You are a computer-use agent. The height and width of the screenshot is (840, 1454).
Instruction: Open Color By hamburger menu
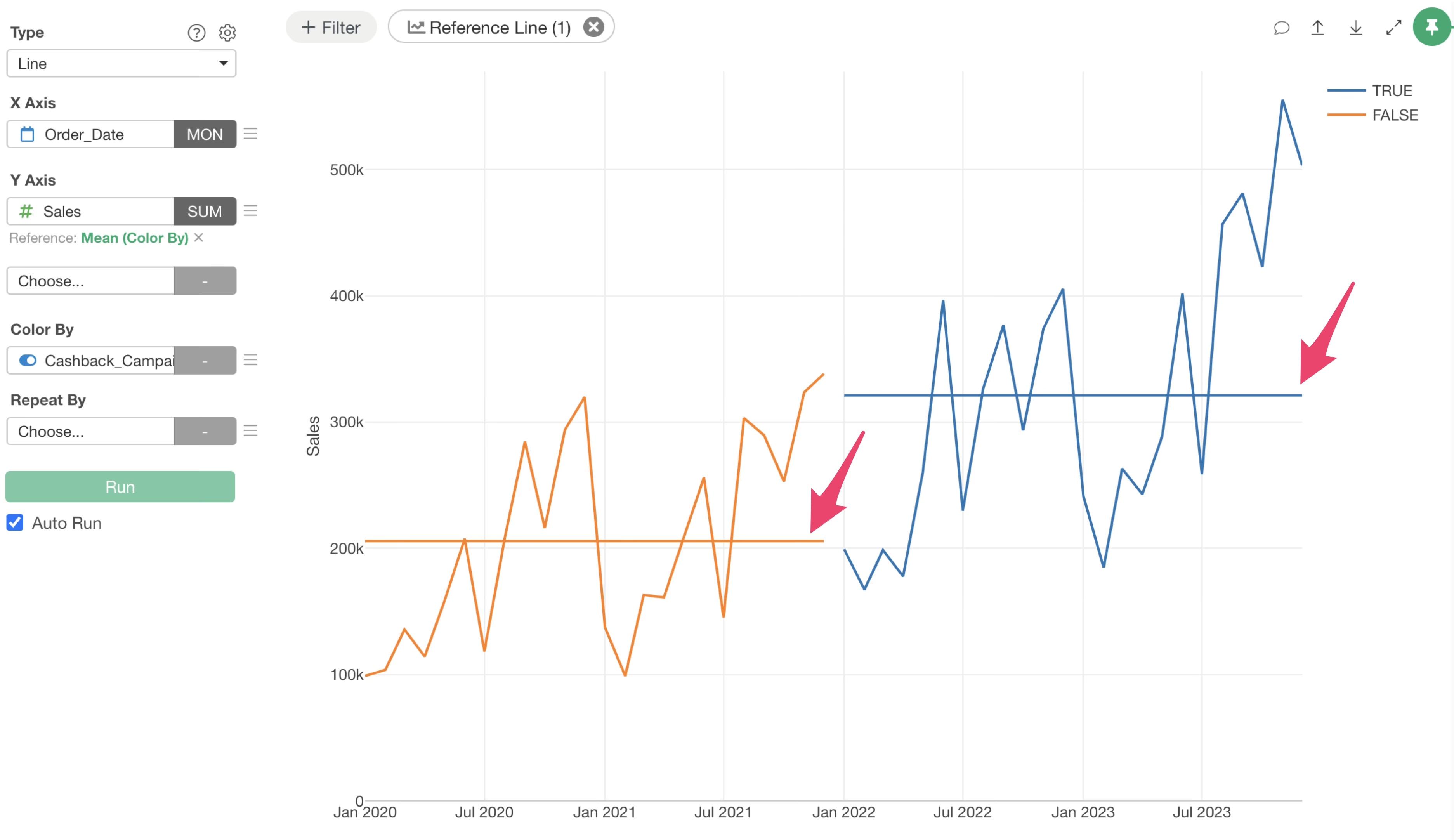[250, 361]
